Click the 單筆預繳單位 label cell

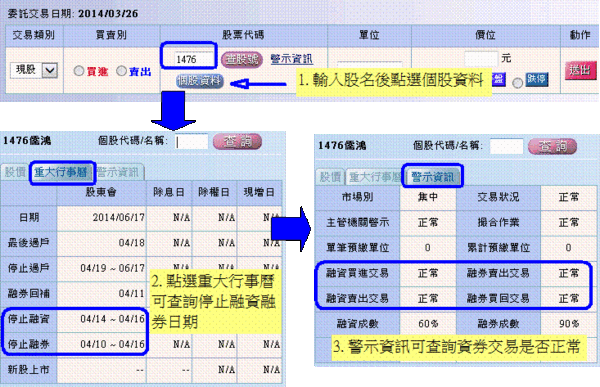pos(357,248)
